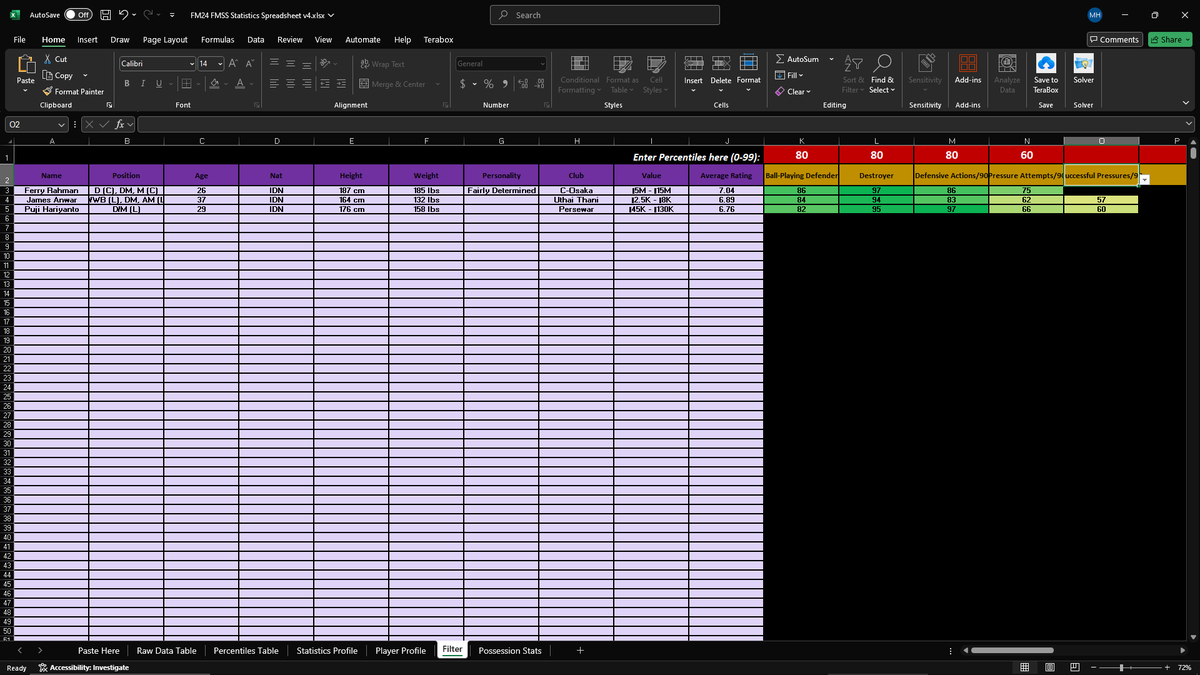Open the Format cells menu
The height and width of the screenshot is (675, 1200).
(x=748, y=71)
